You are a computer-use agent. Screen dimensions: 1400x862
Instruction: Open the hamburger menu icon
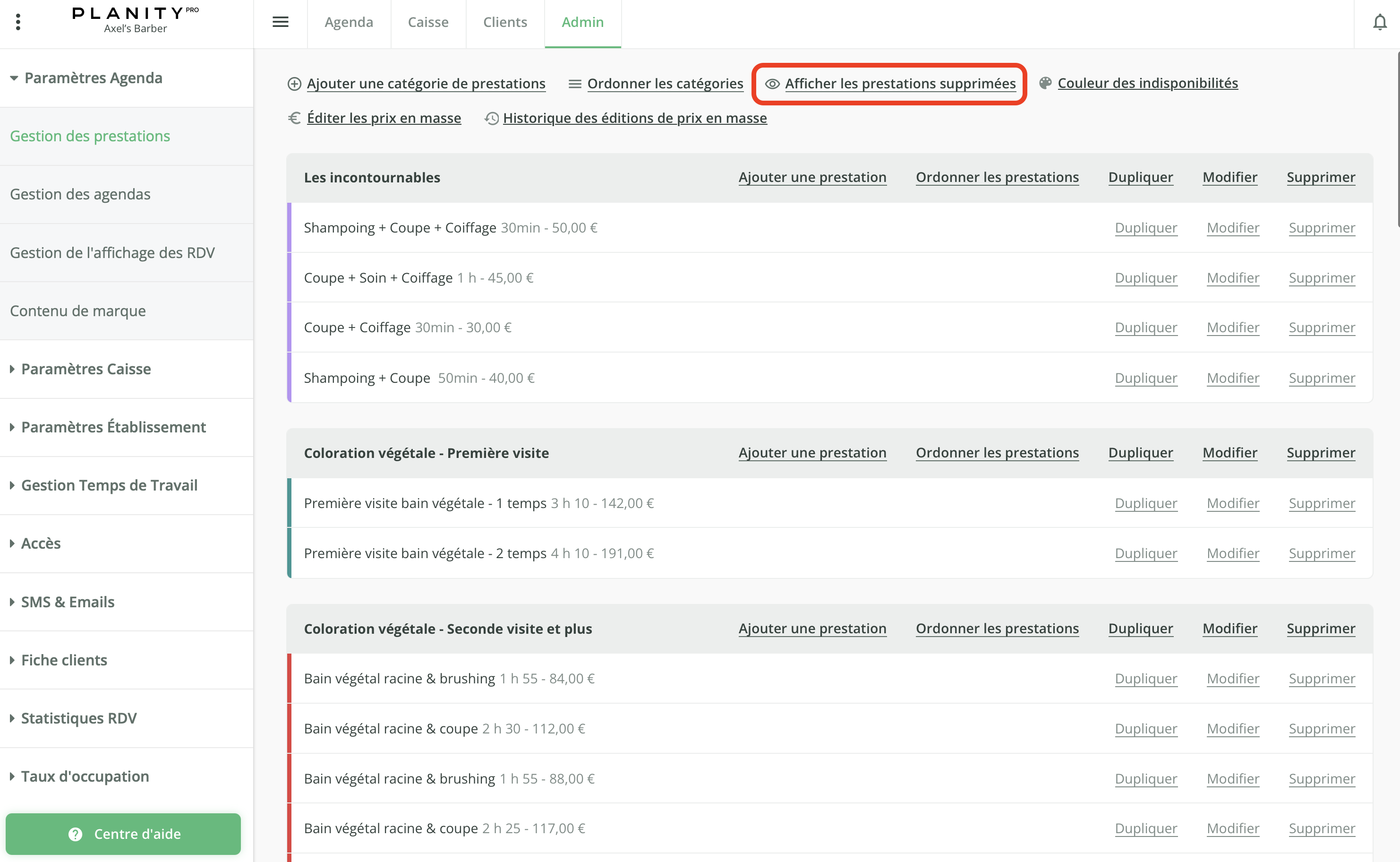point(281,22)
